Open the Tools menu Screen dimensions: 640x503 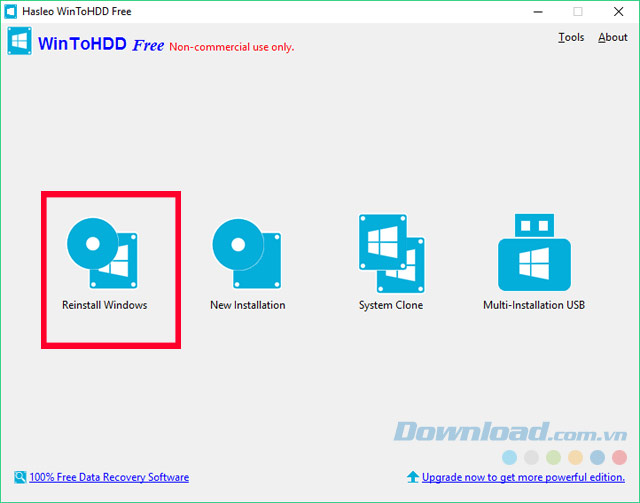point(571,37)
